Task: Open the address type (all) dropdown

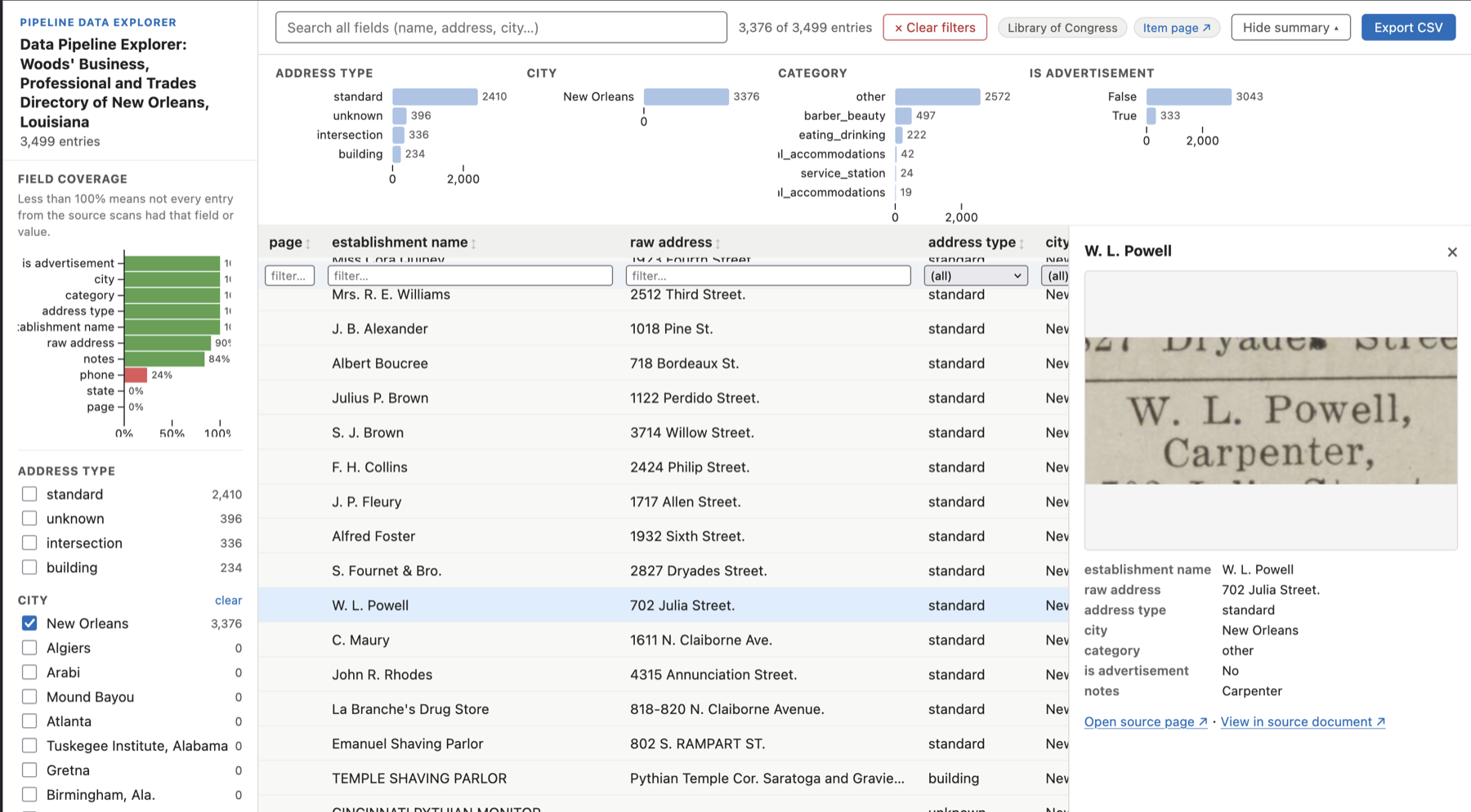Action: coord(976,275)
